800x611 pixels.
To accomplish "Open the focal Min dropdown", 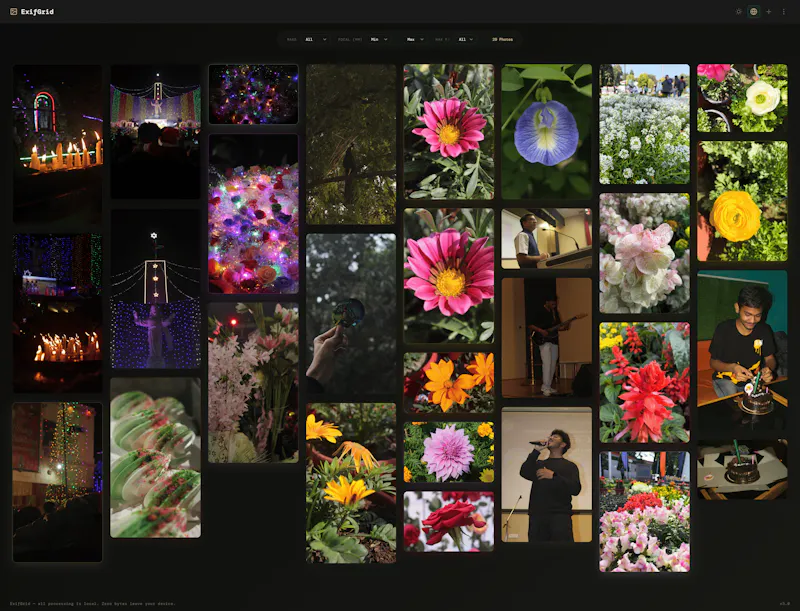I will (379, 39).
